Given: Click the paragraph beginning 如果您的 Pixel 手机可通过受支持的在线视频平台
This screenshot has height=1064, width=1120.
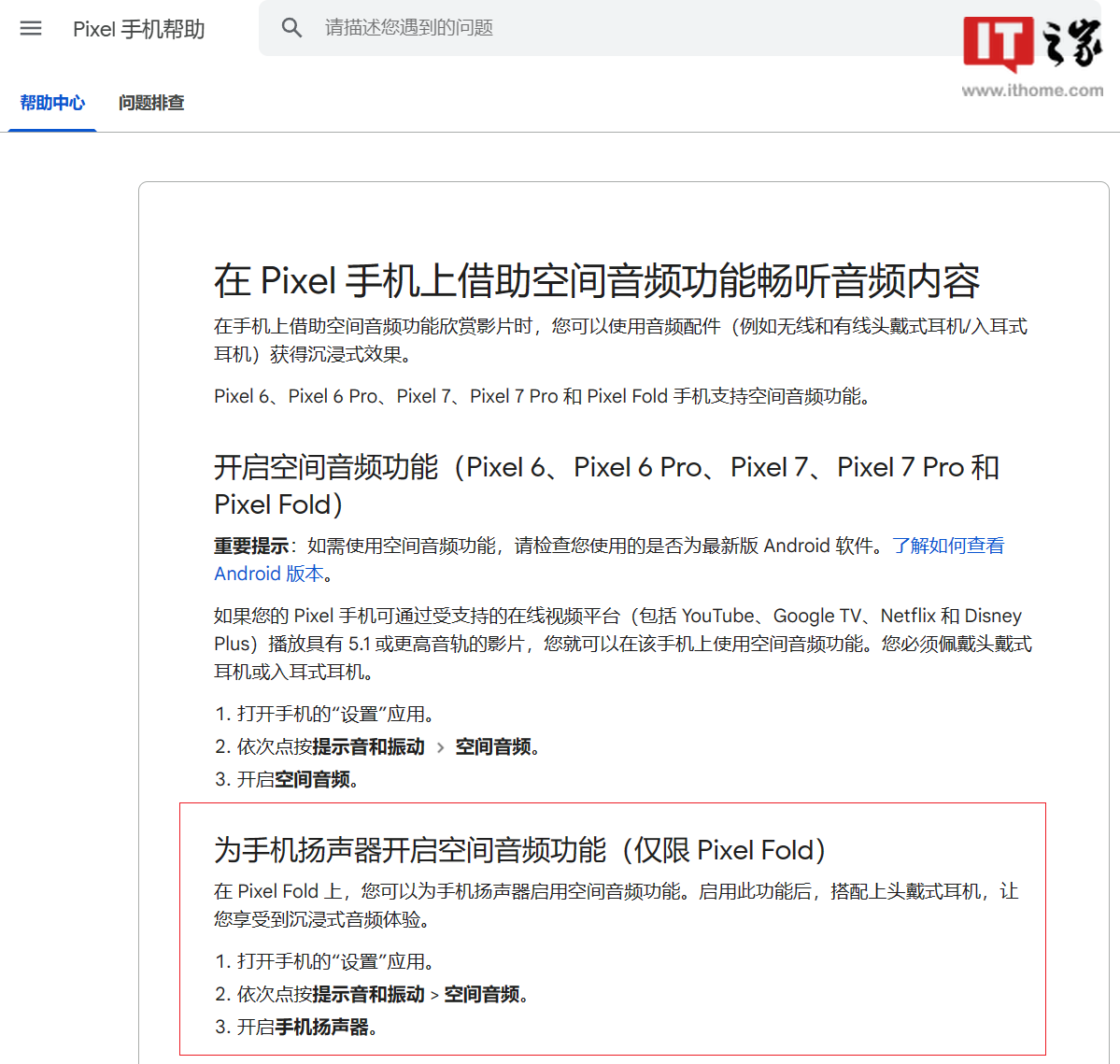Looking at the screenshot, I should point(623,644).
